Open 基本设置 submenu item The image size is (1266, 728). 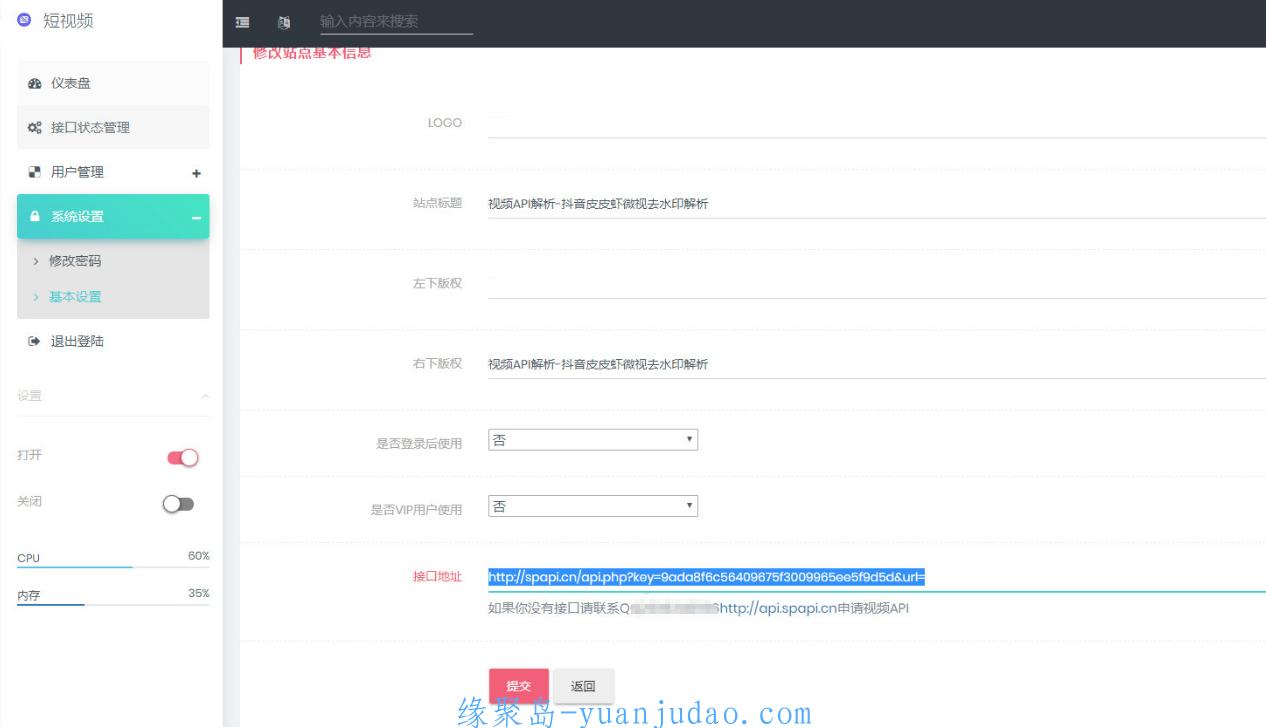point(75,296)
